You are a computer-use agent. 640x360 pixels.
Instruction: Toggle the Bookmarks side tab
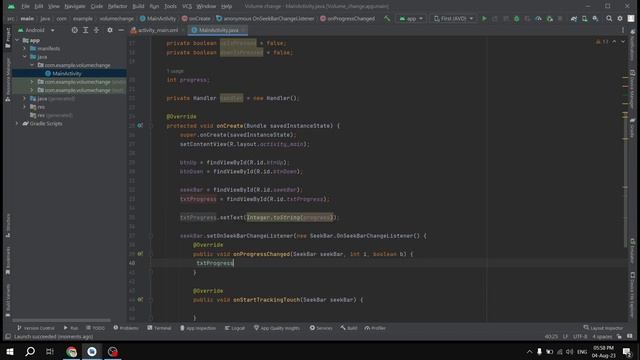click(x=8, y=261)
